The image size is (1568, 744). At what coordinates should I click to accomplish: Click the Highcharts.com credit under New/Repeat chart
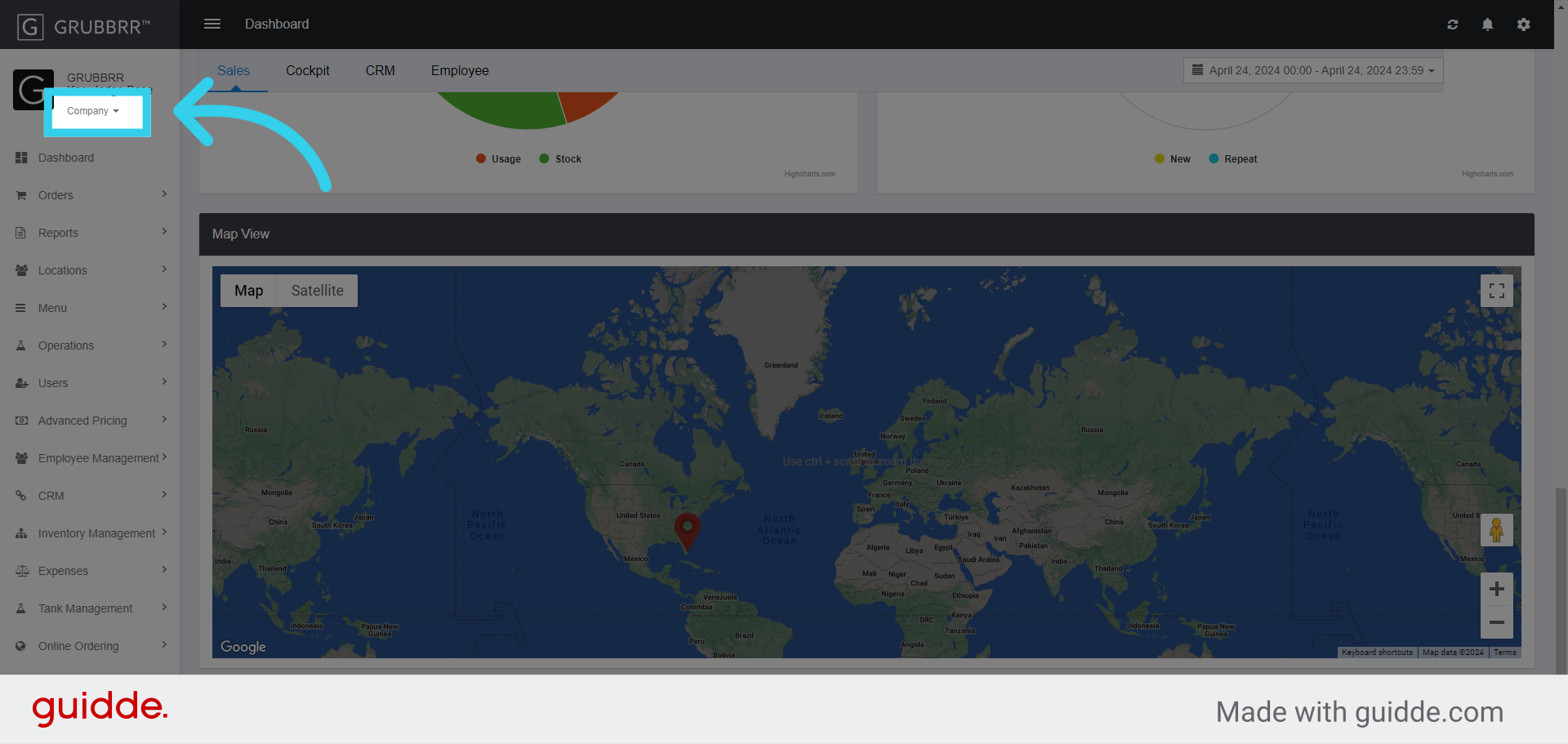1487,174
